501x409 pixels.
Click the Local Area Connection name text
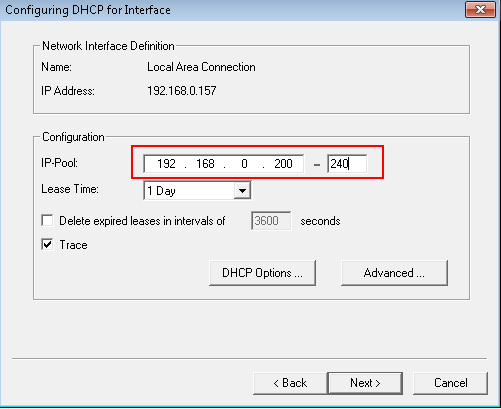coord(201,67)
